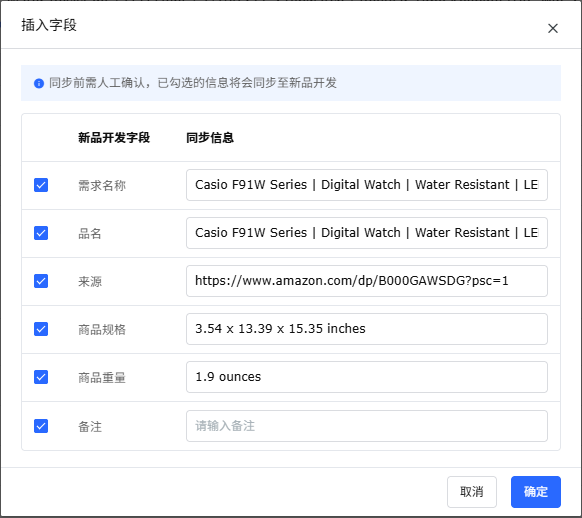Close the 插入字段 dialog with X

click(x=553, y=28)
